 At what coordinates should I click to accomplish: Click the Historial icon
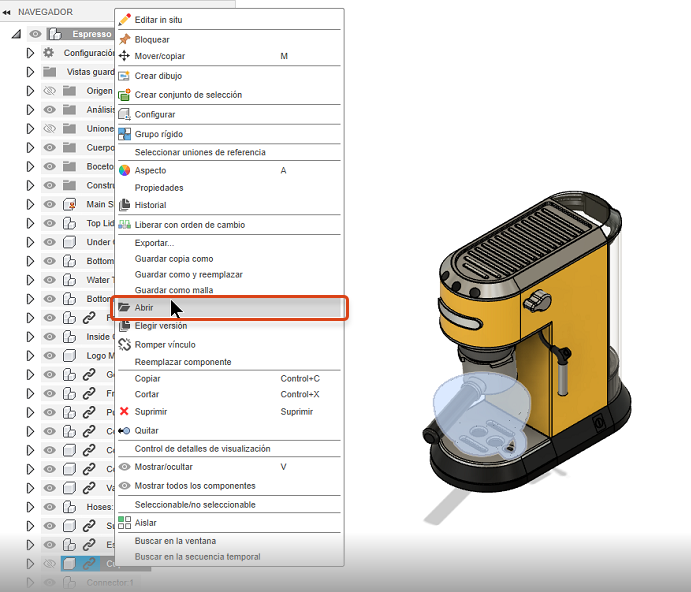pos(125,205)
